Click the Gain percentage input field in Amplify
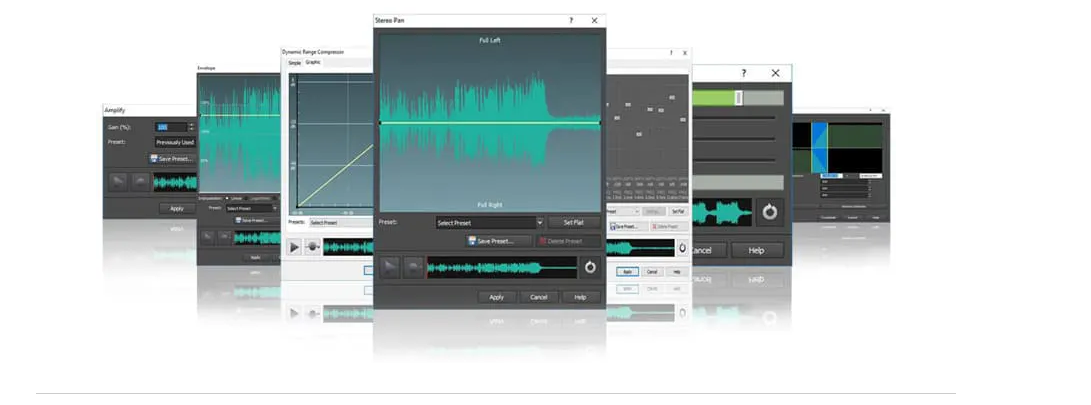 [x=169, y=127]
